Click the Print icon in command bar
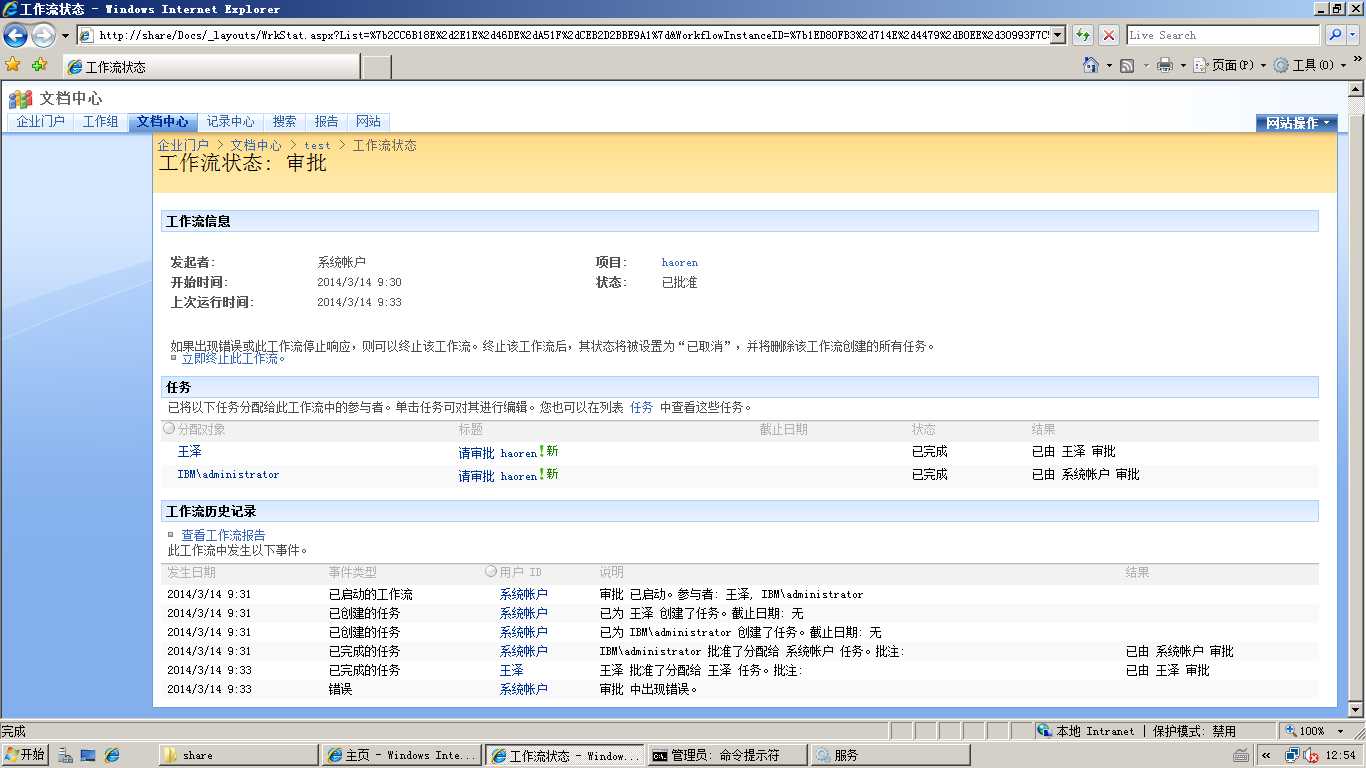1366x768 pixels. [x=1165, y=65]
